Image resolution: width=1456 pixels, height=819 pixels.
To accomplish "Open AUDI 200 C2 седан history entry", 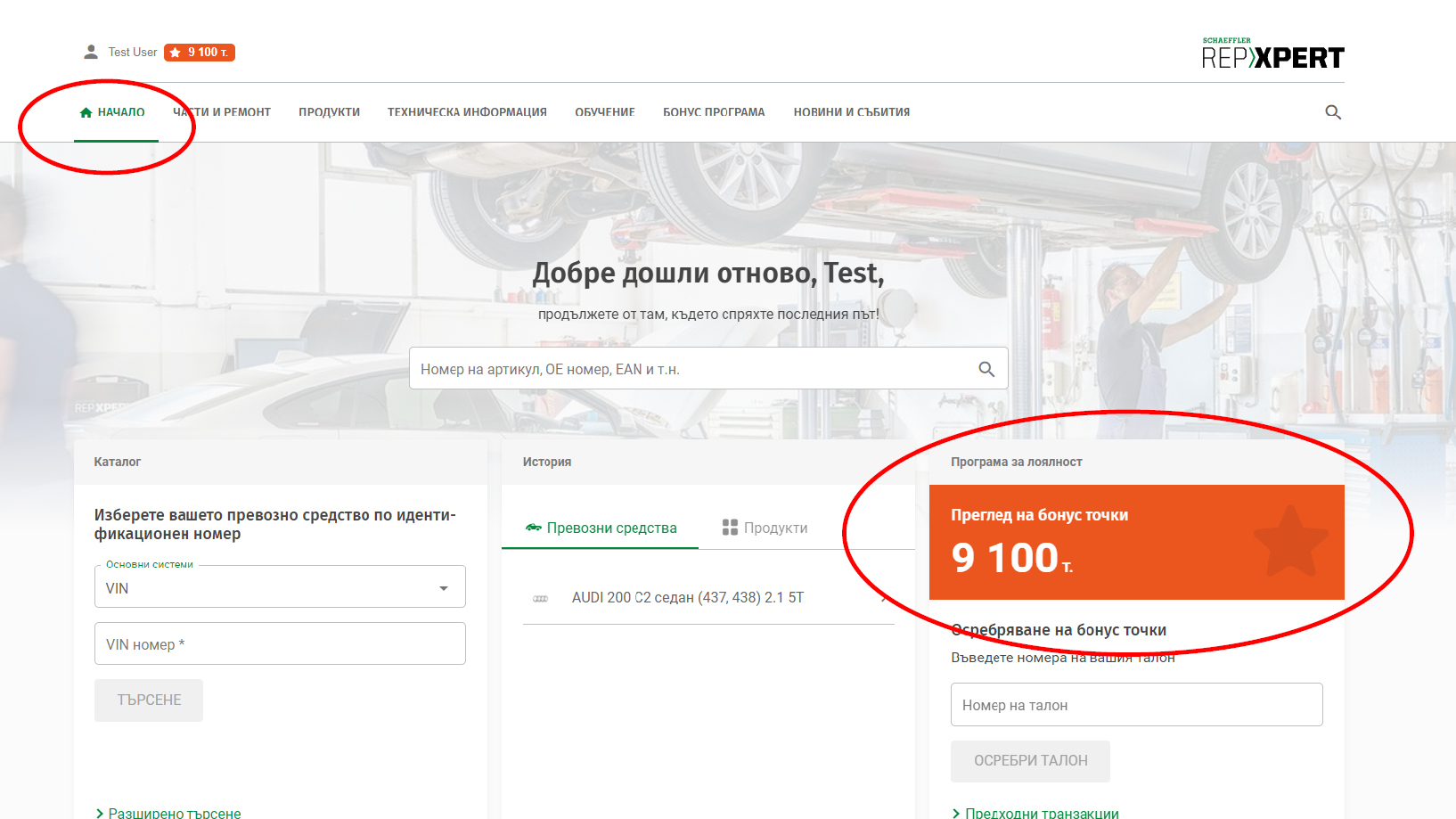I will click(708, 598).
